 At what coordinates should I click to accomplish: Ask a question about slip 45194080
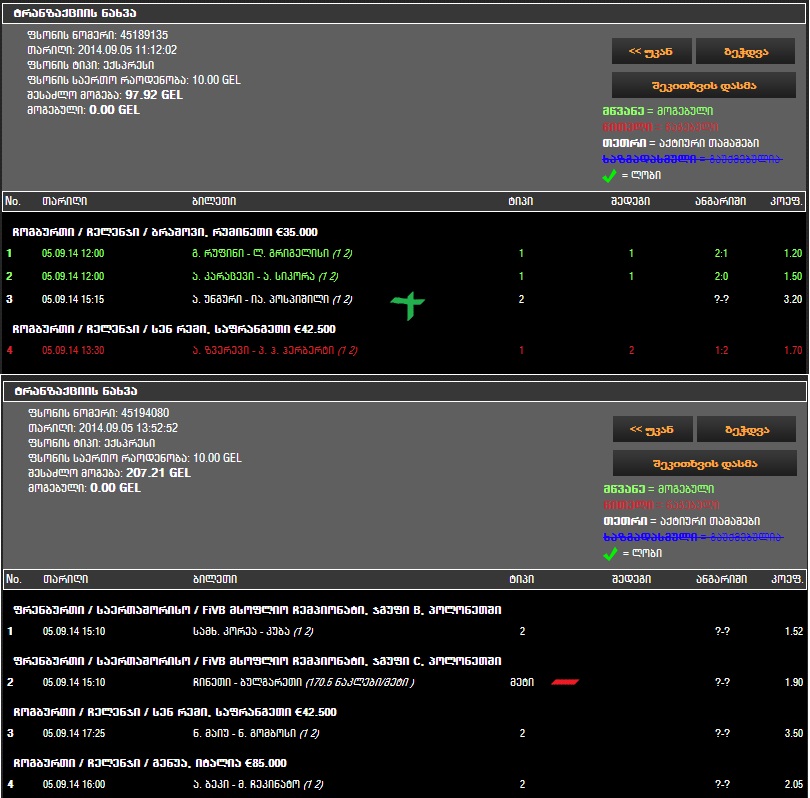click(x=705, y=463)
